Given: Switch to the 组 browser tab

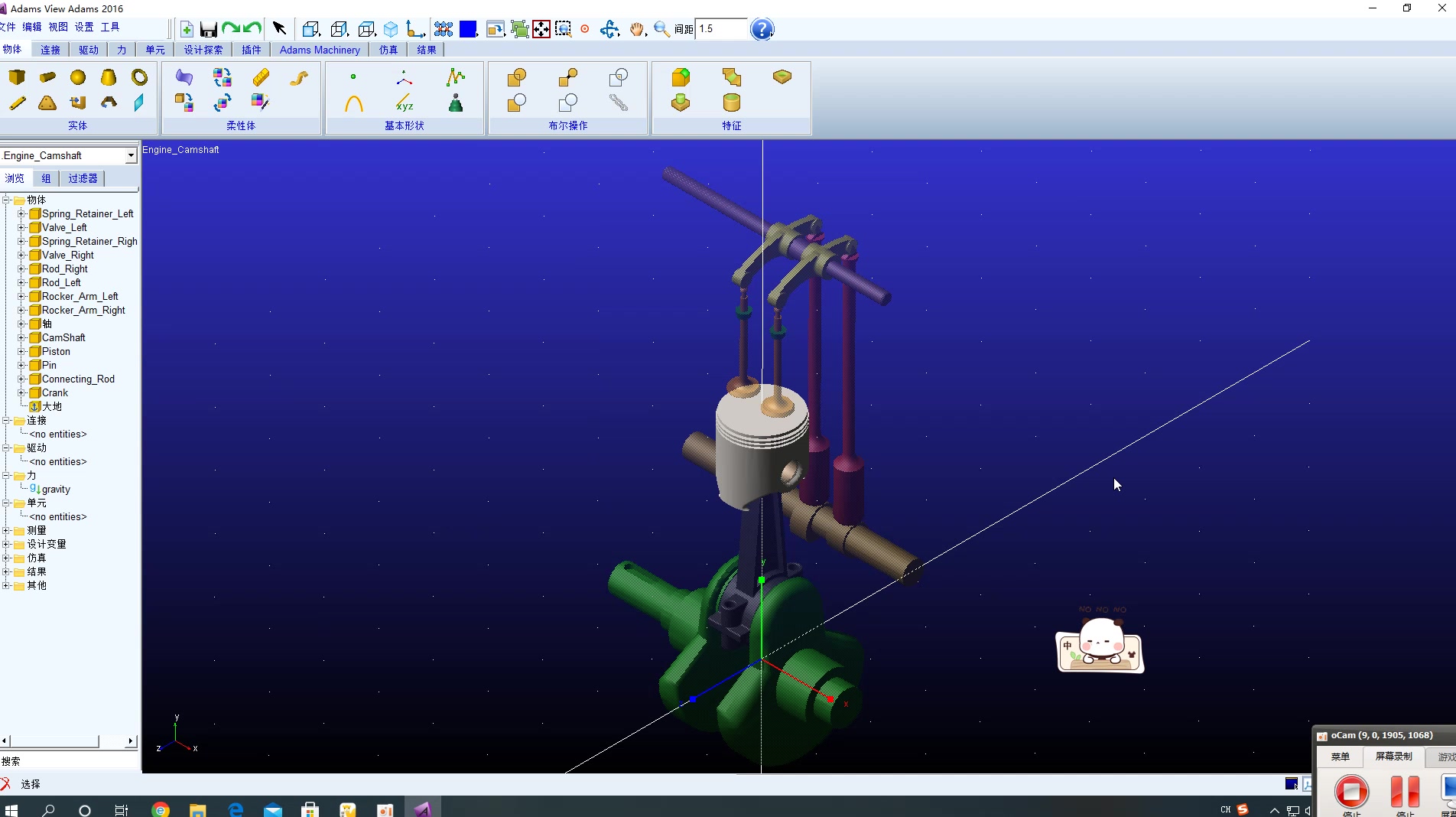Looking at the screenshot, I should pos(46,178).
